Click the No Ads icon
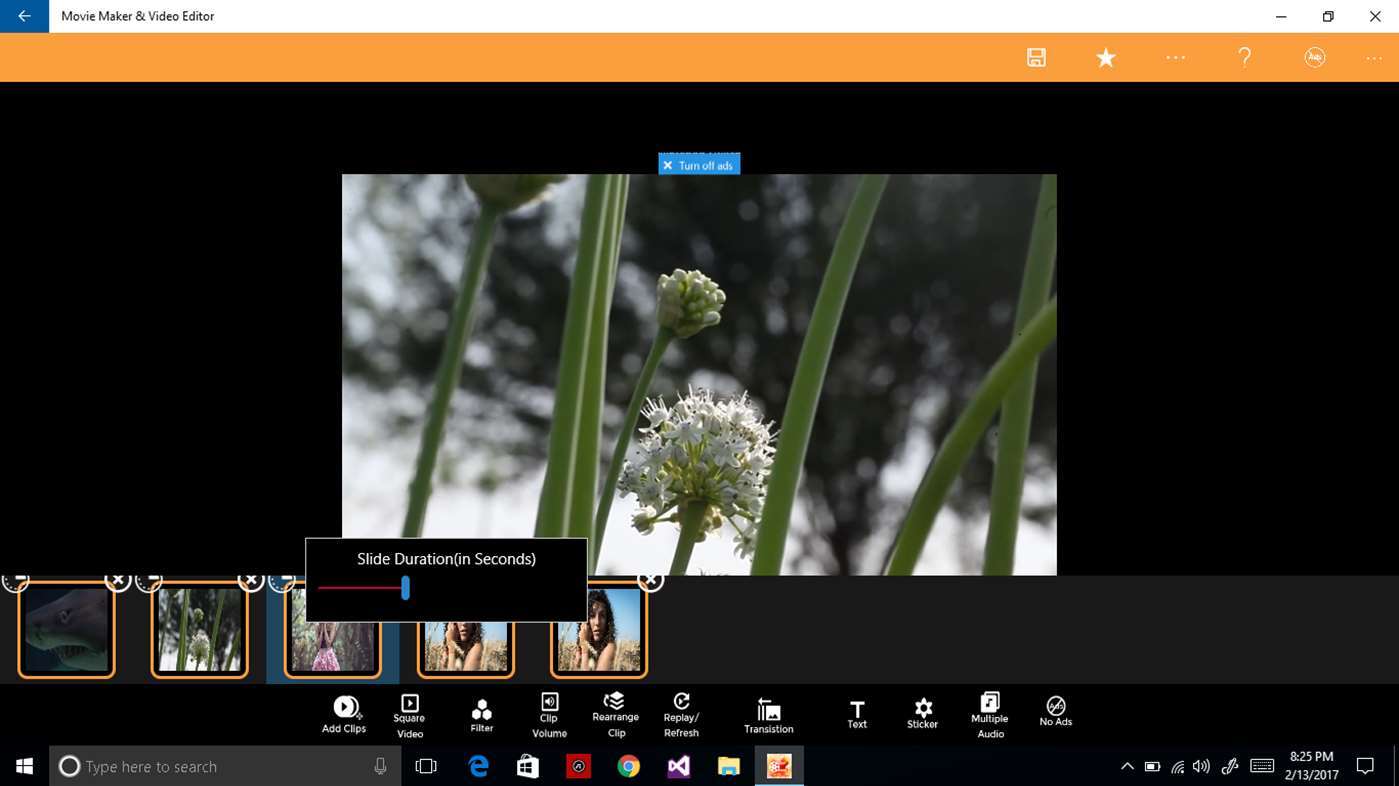The height and width of the screenshot is (786, 1399). [1055, 705]
